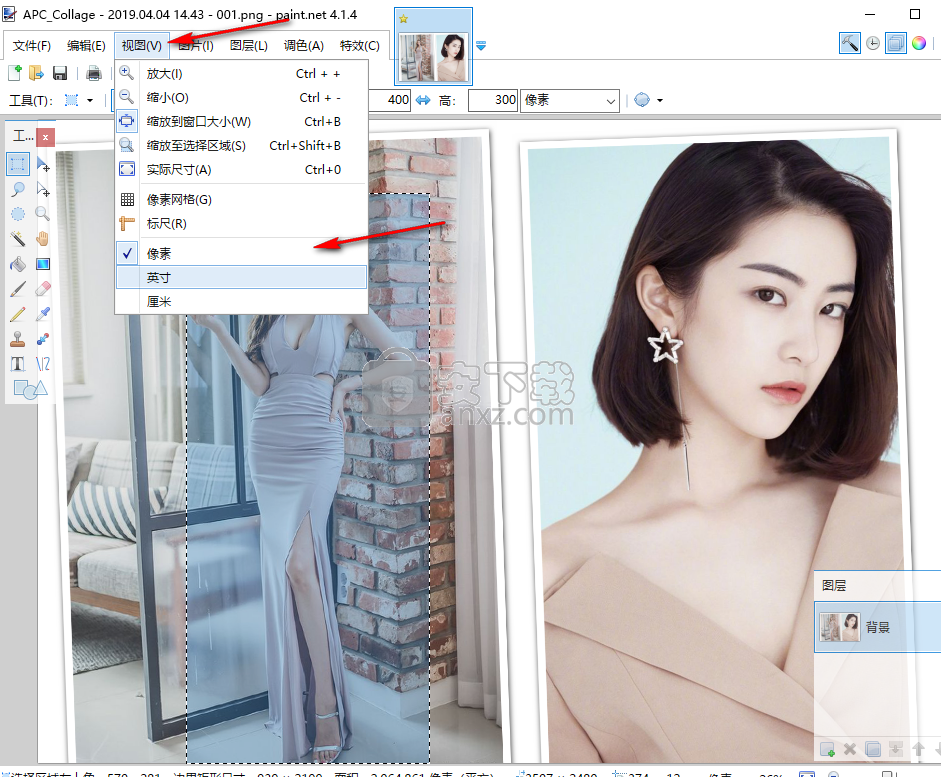Click the width field showing 400

tap(390, 100)
